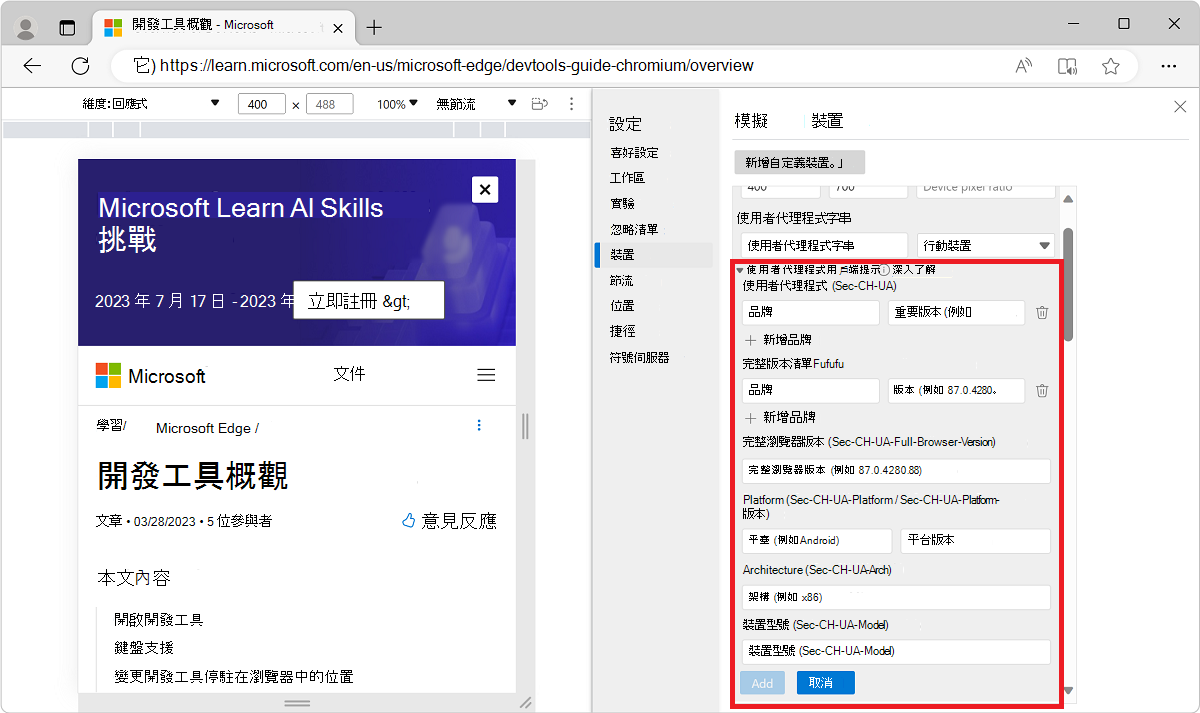Open Edge's Settings and more menu
1200x713 pixels.
1168,65
